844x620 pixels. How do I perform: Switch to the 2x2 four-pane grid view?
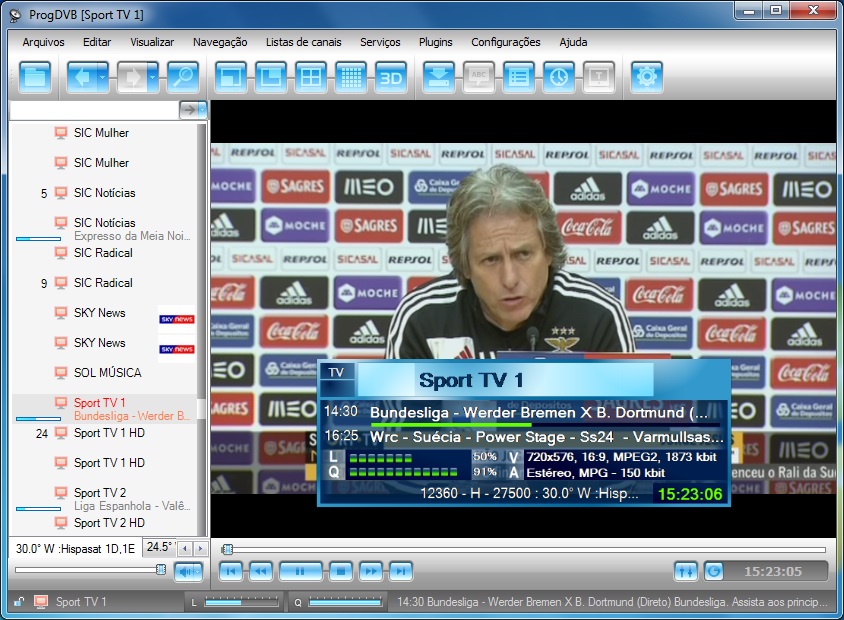pyautogui.click(x=311, y=78)
